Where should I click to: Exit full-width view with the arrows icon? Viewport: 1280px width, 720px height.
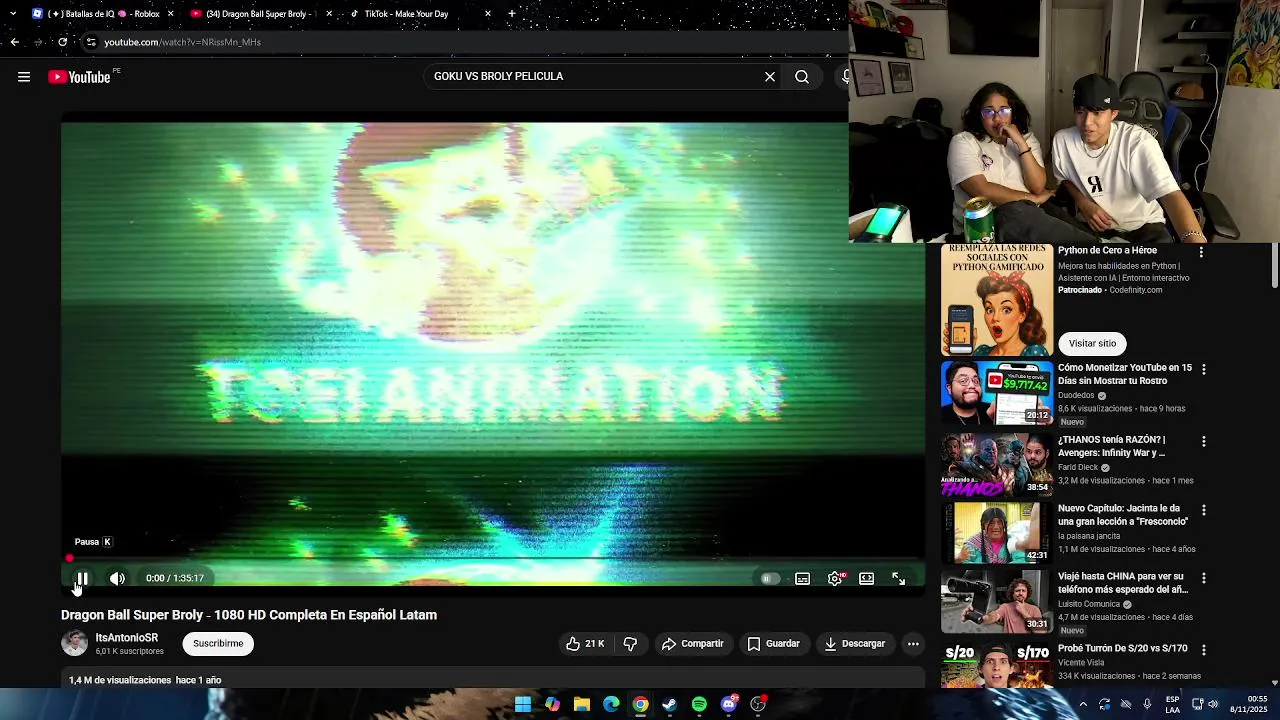pyautogui.click(x=898, y=578)
